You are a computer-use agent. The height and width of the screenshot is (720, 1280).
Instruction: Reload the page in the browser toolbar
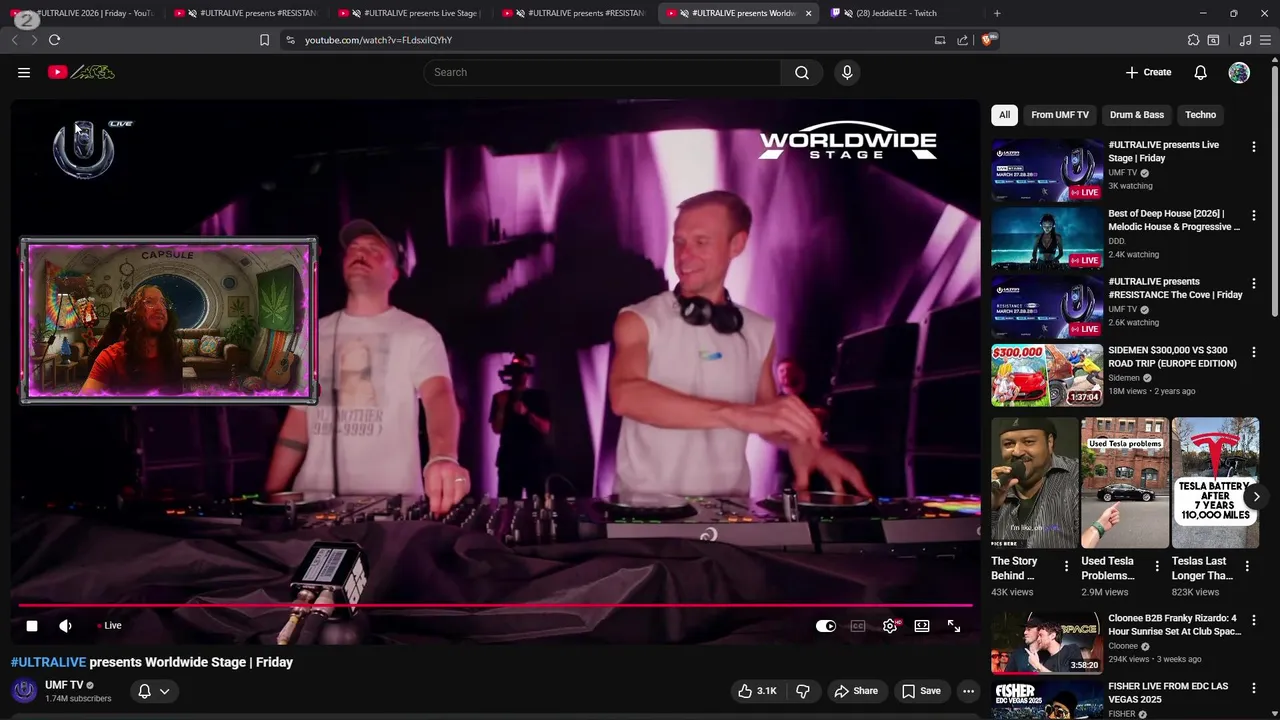pos(54,40)
